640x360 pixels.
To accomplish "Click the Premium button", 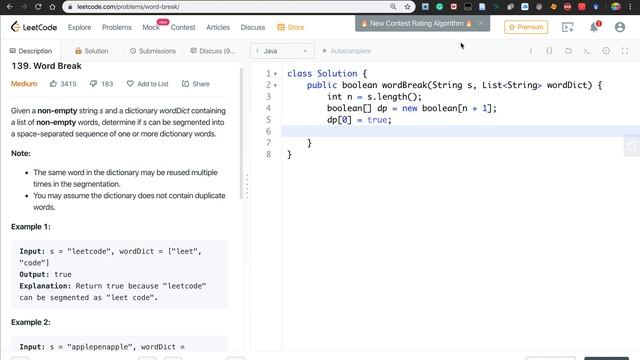I will [x=526, y=27].
